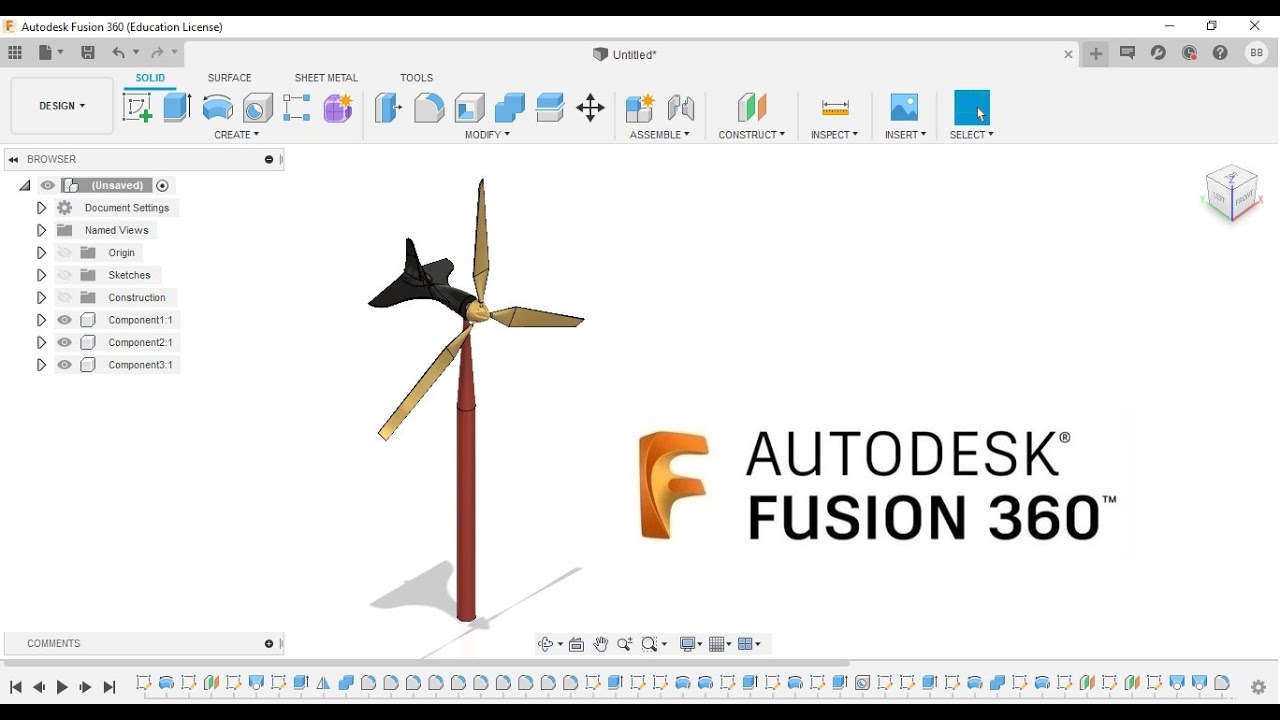Select the Press Pull tool

[x=388, y=107]
